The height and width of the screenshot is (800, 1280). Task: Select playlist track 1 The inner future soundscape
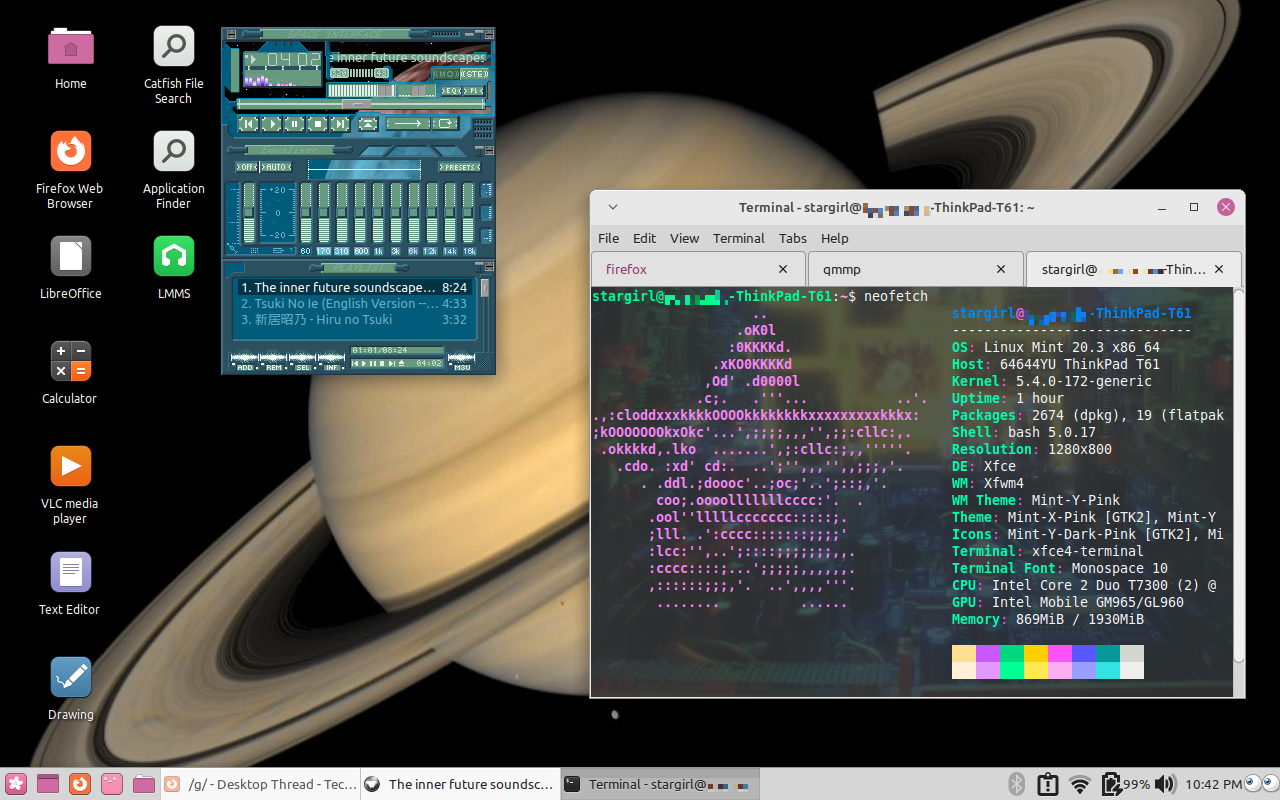(x=354, y=287)
